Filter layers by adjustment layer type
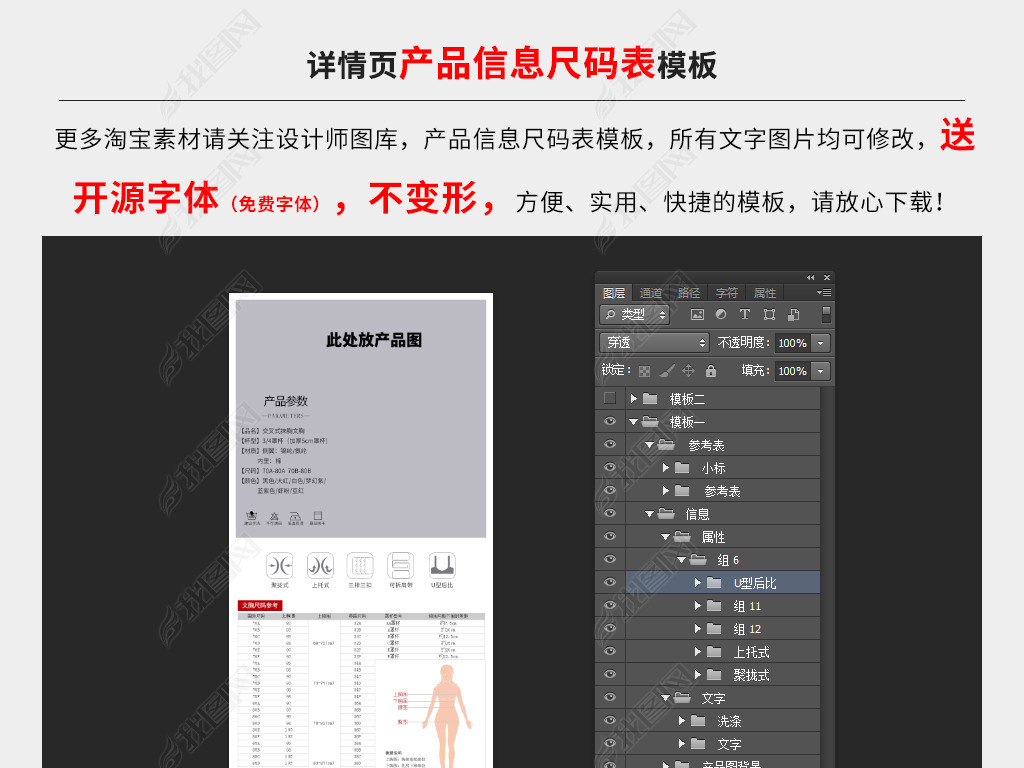 (x=721, y=314)
